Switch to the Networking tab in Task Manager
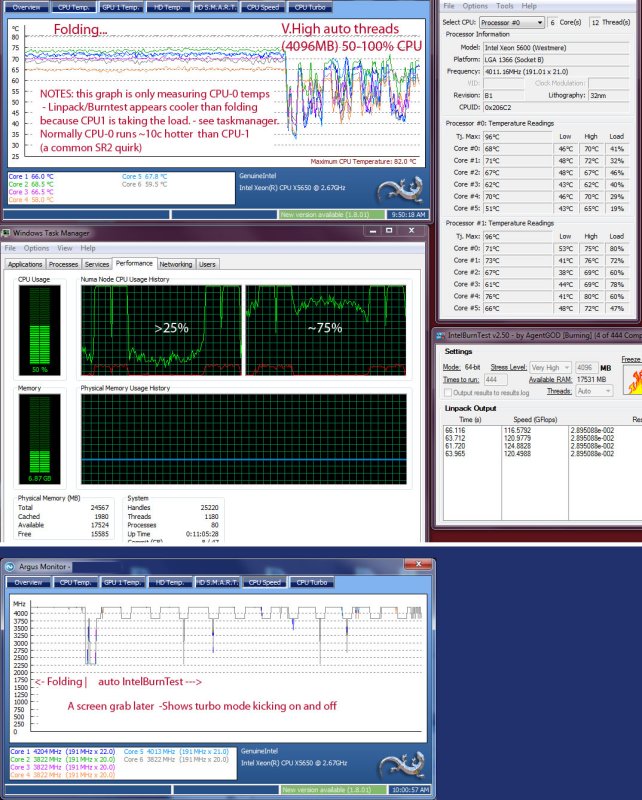642x800 pixels. tap(176, 264)
